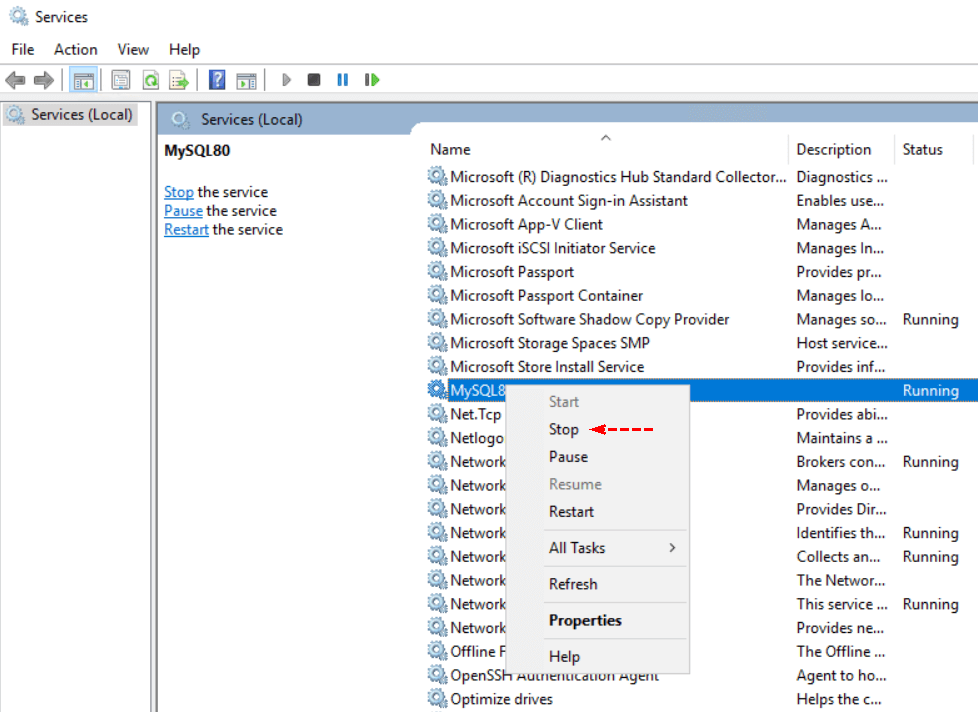Screen dimensions: 978x712
Task: Choose Stop from the context menu
Action: [564, 429]
